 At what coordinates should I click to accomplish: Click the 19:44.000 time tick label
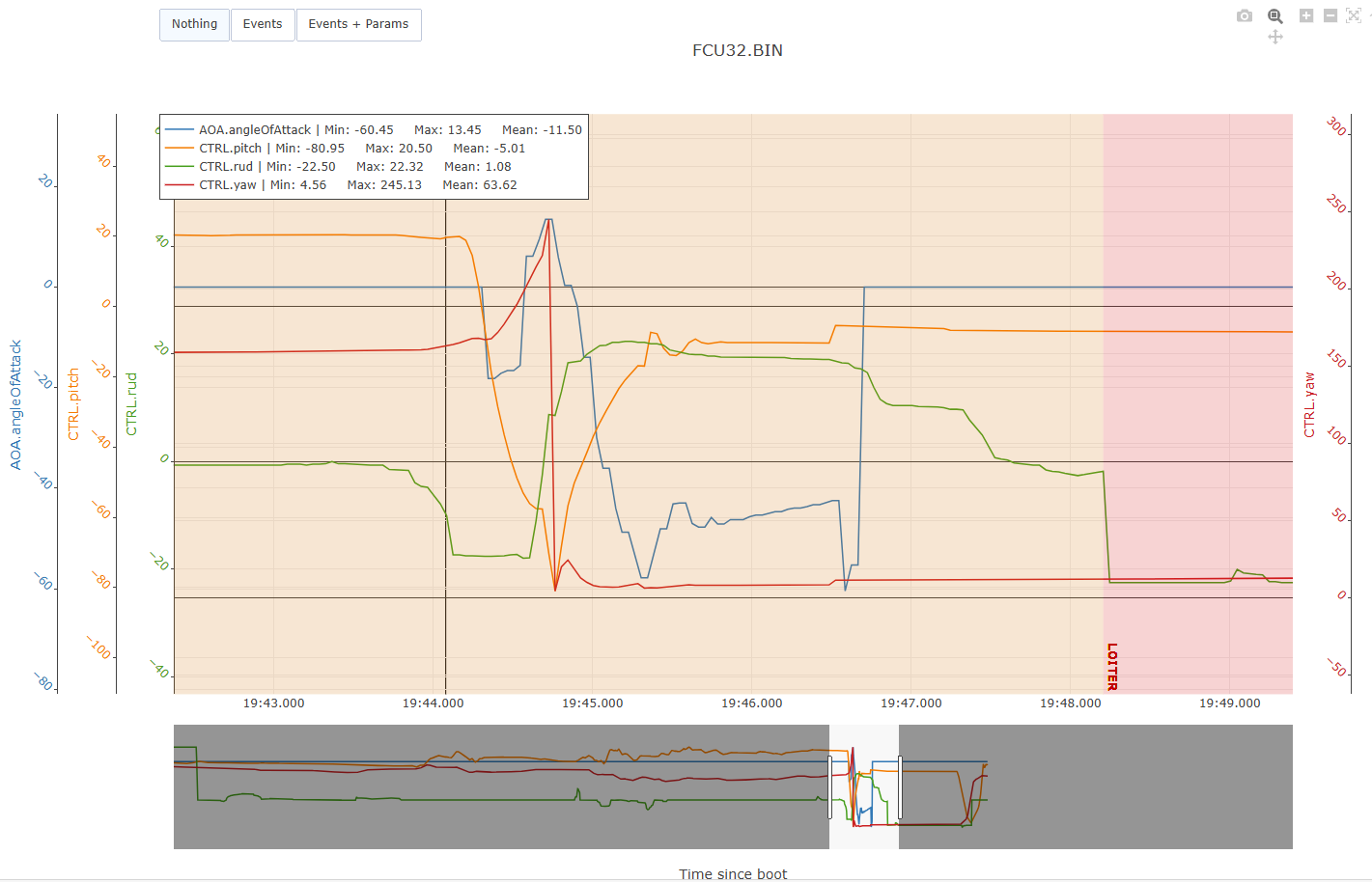pos(433,703)
